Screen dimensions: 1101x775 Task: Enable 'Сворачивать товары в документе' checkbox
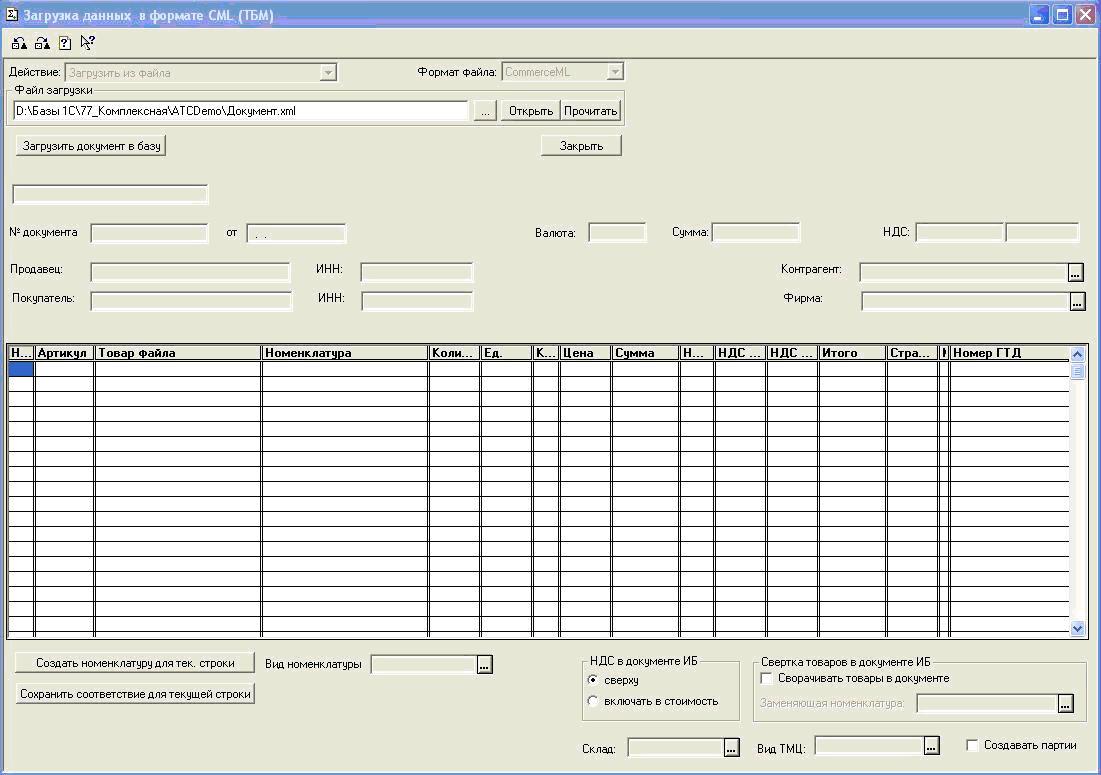767,678
